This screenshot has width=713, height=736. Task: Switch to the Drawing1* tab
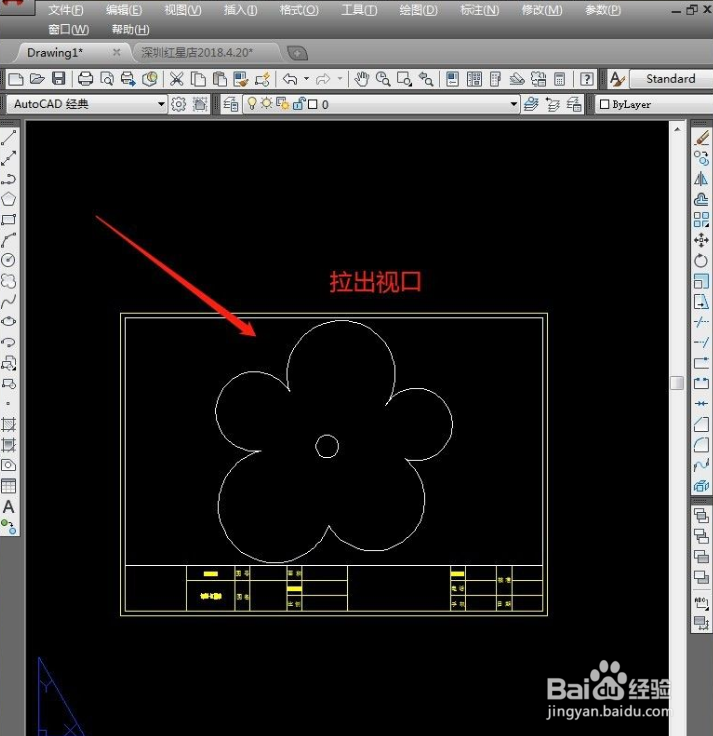coord(55,53)
